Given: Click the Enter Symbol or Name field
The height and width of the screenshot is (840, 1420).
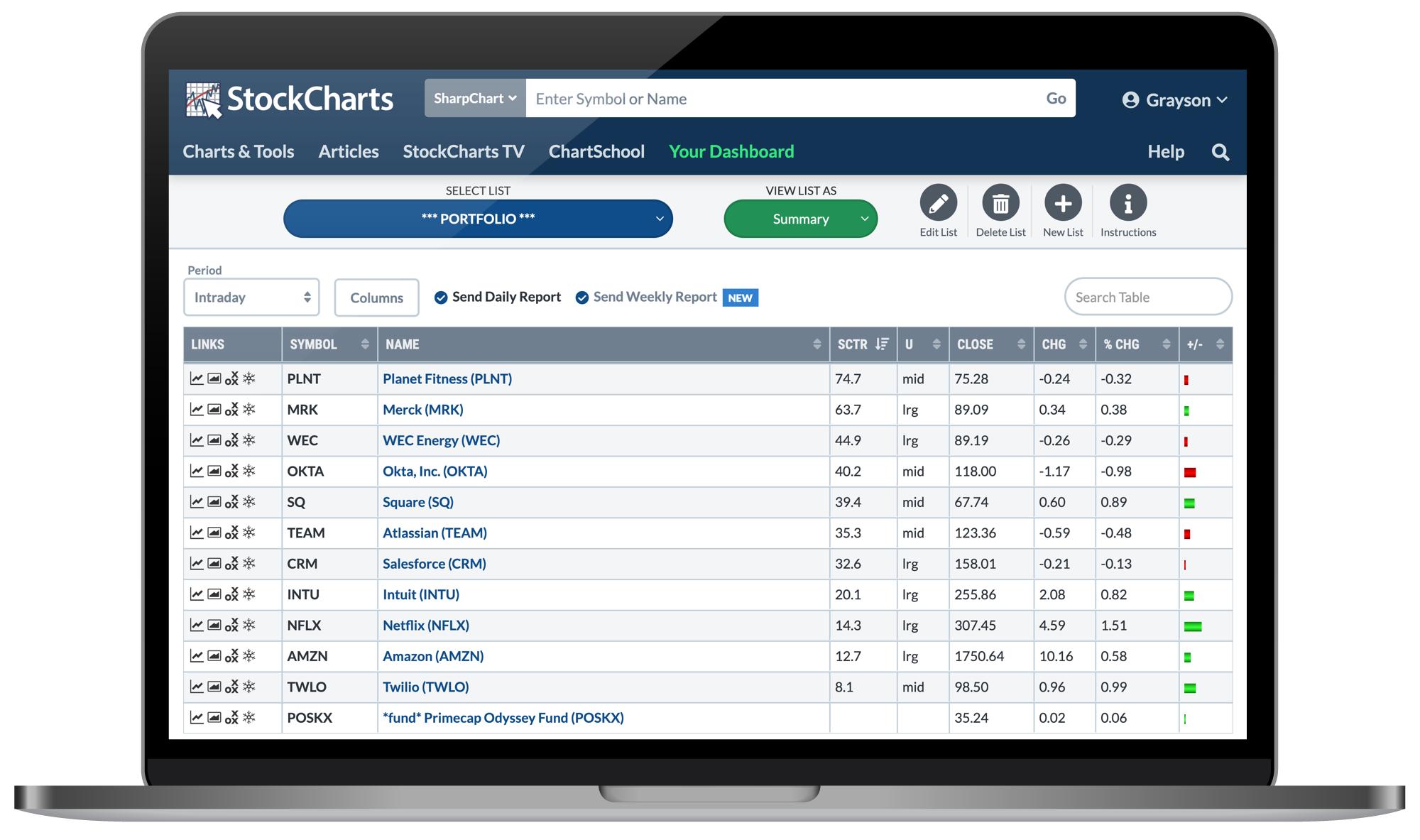Looking at the screenshot, I should 781,98.
